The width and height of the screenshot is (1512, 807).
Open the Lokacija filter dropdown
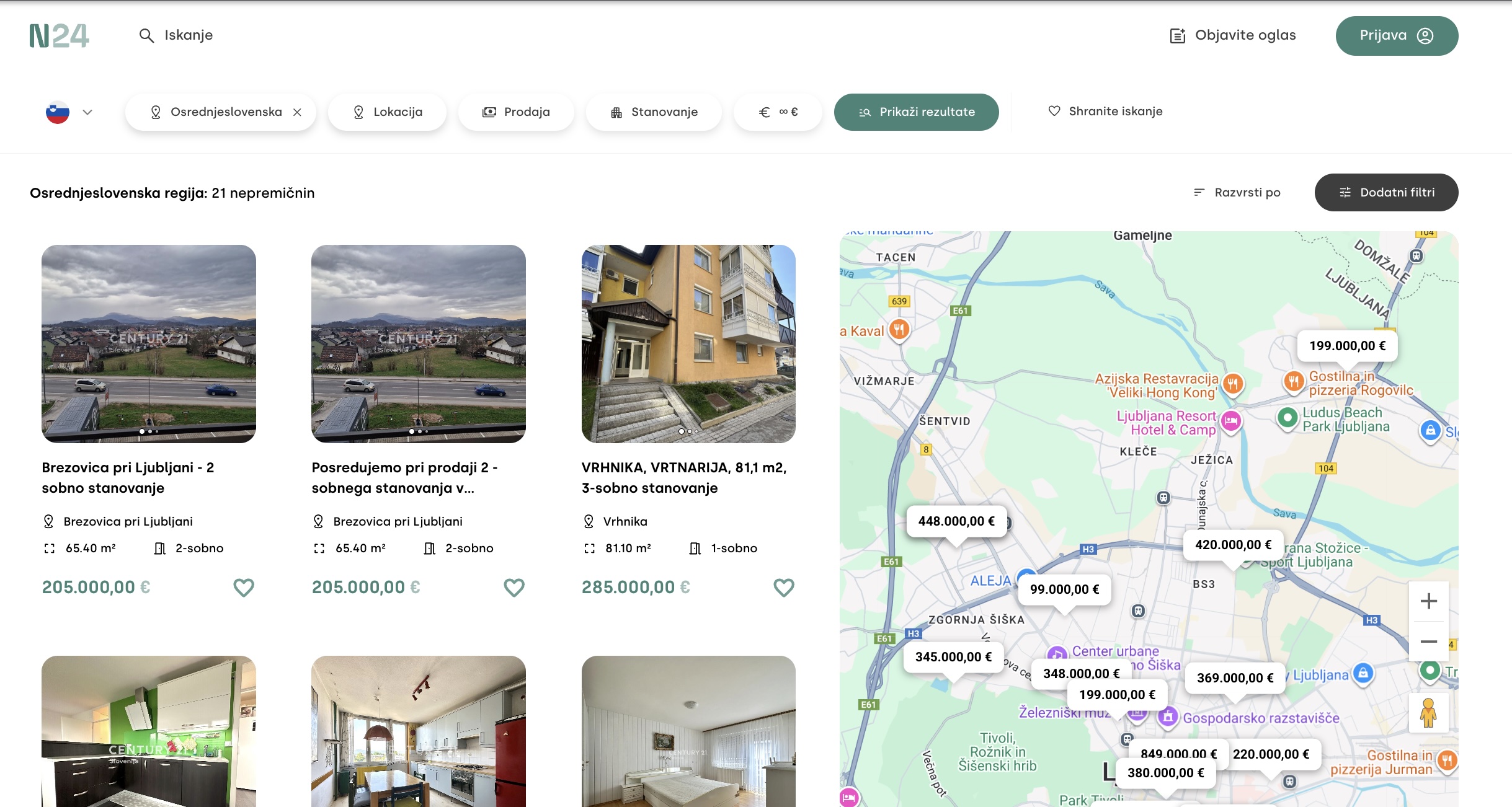tap(388, 112)
